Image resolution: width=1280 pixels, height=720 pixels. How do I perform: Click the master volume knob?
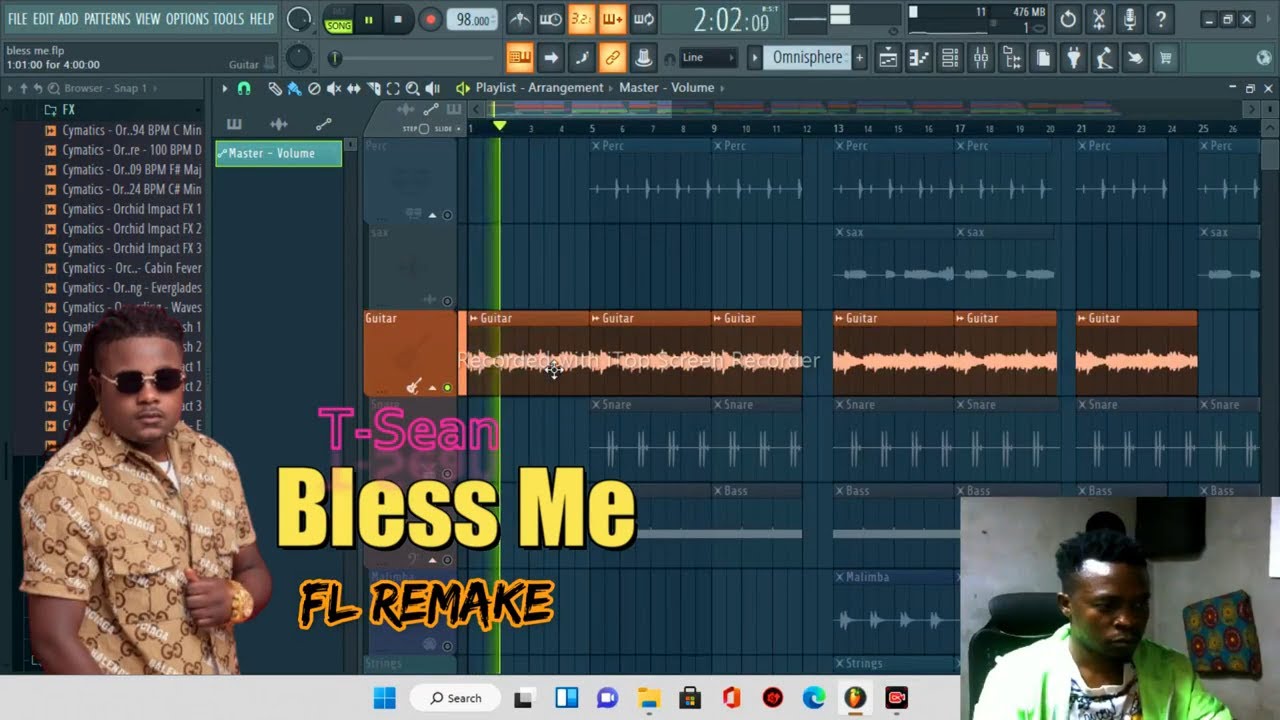[299, 18]
